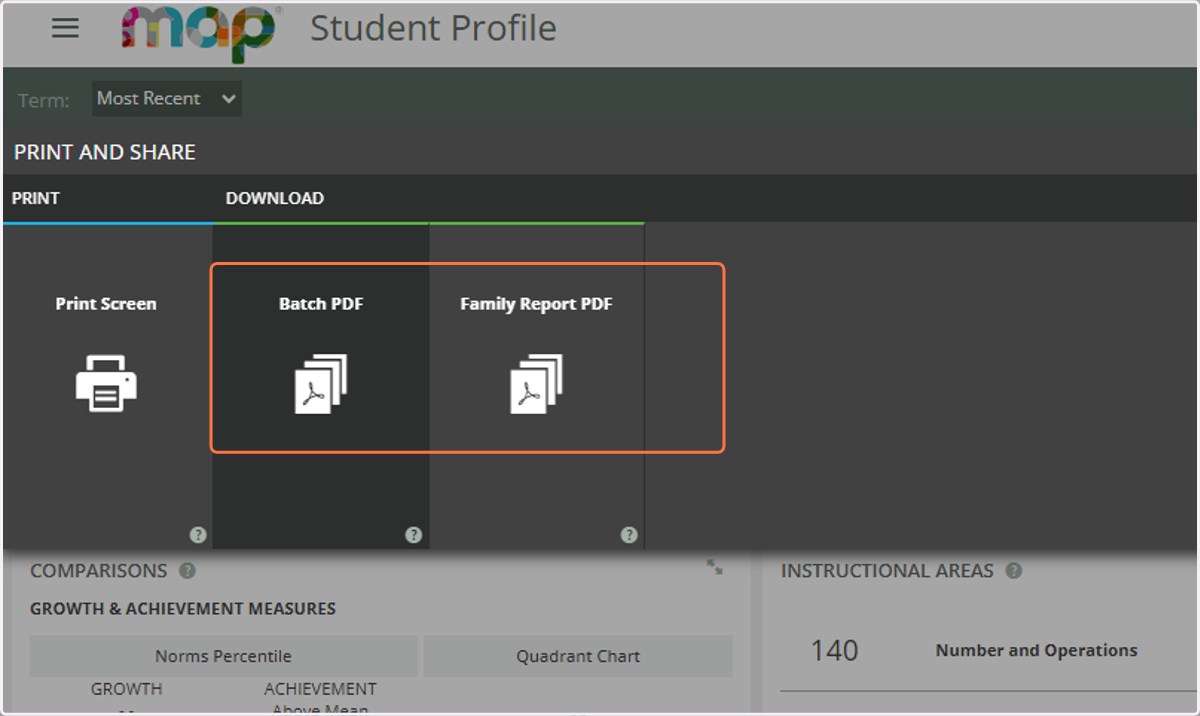Viewport: 1200px width, 716px height.
Task: Click the GROWTH column label
Action: pos(126,689)
